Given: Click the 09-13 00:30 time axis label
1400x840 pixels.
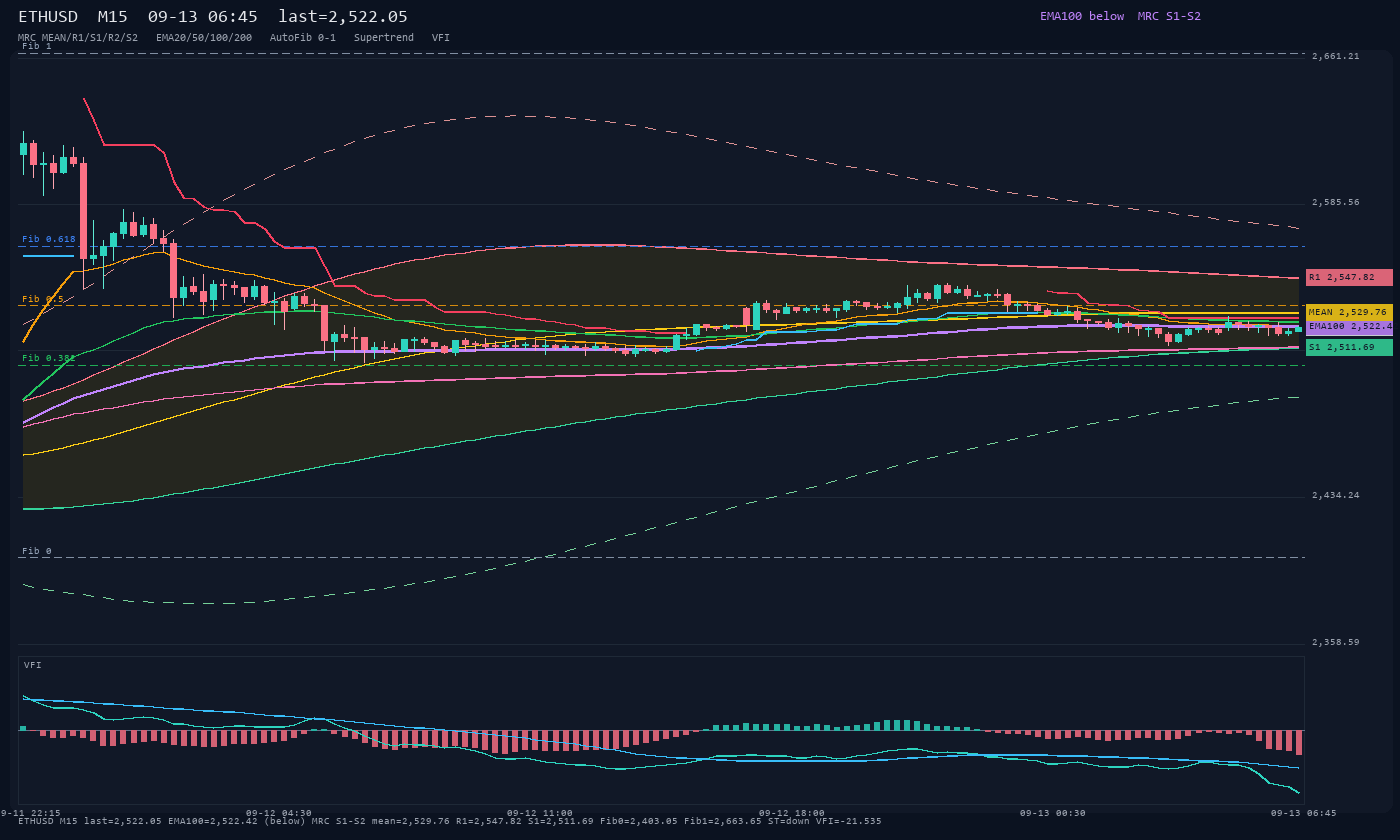Looking at the screenshot, I should click(1053, 813).
